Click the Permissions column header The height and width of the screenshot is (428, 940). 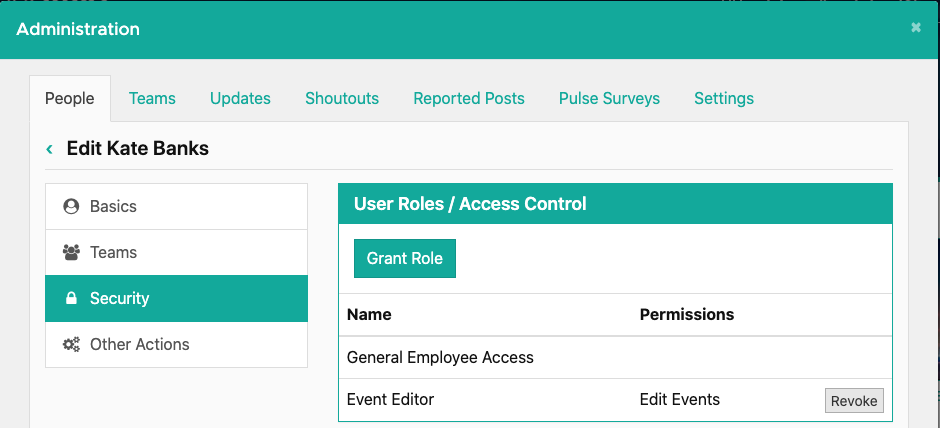click(687, 314)
